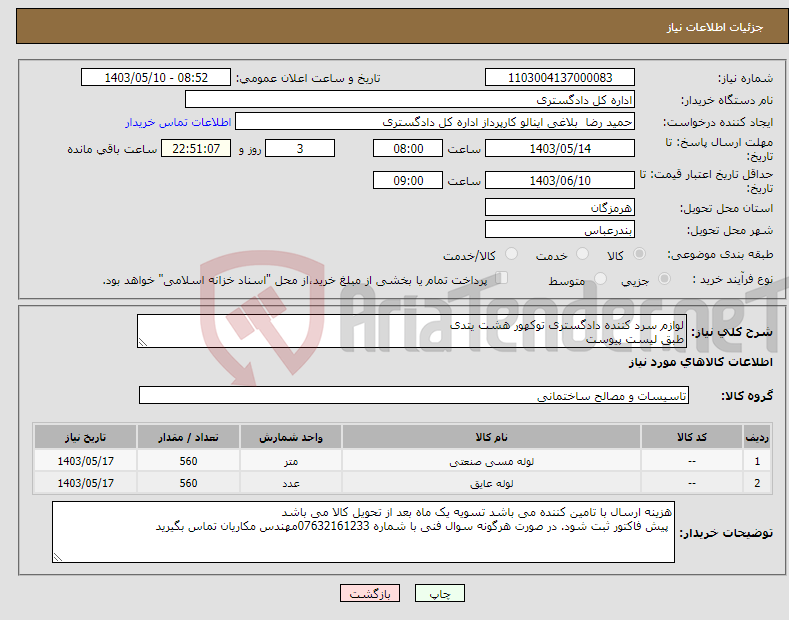This screenshot has height=620, width=789.
Task: Click quantity 560 in the لوله عایق row
Action: pyautogui.click(x=188, y=483)
